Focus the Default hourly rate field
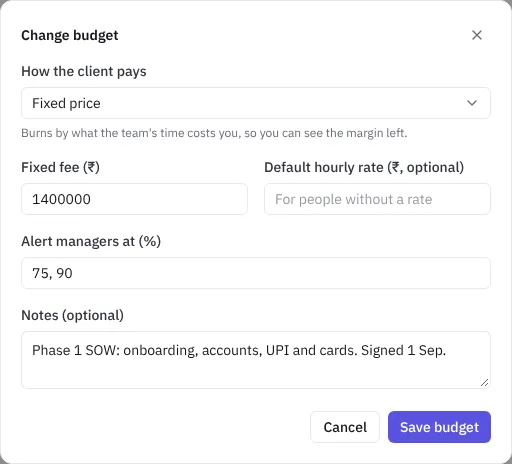512x464 pixels. (377, 199)
